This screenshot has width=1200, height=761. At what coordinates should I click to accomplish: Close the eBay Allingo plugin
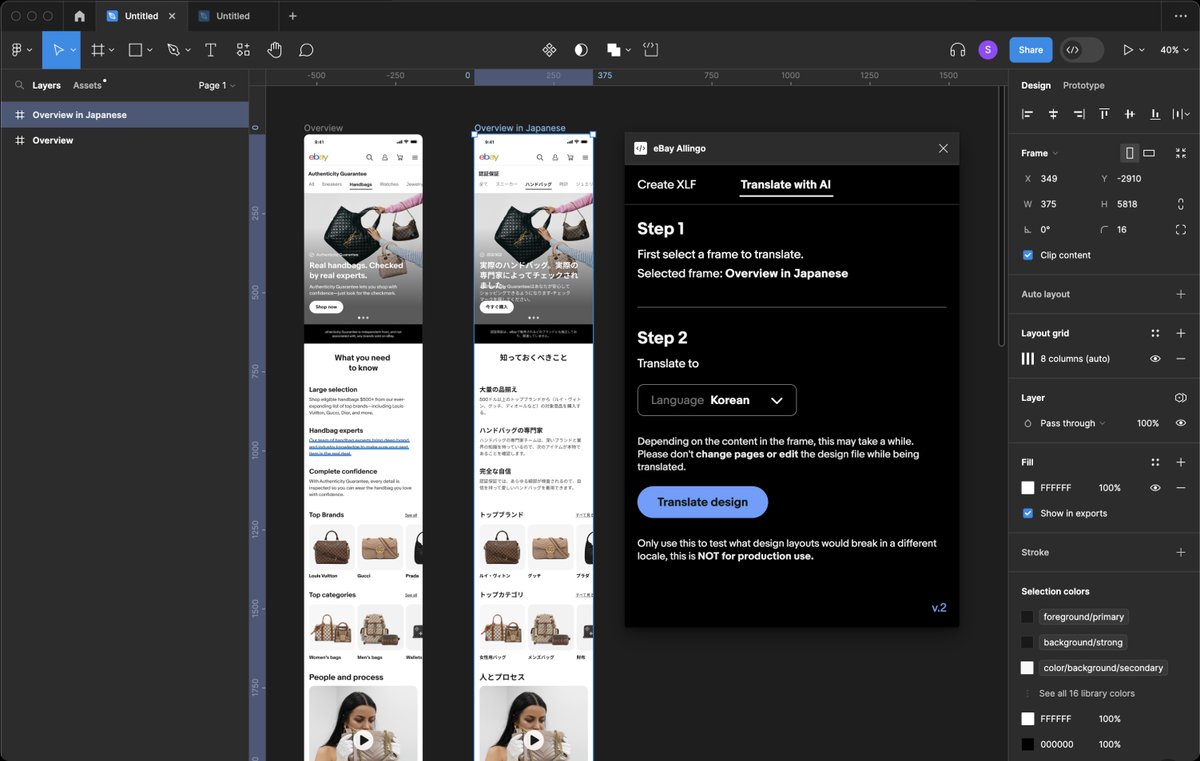click(943, 148)
